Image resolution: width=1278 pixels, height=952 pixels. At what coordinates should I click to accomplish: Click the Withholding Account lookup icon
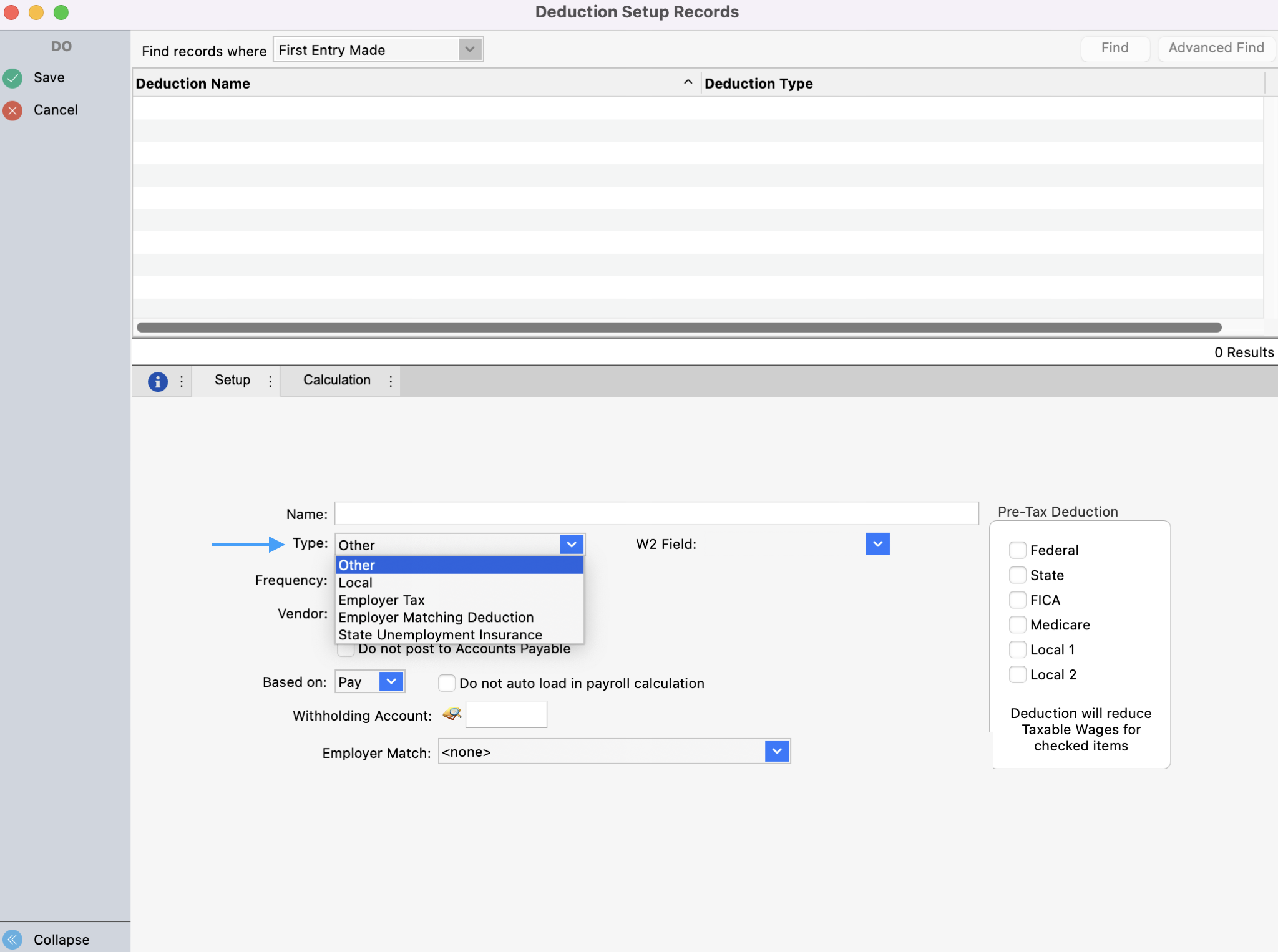[452, 714]
